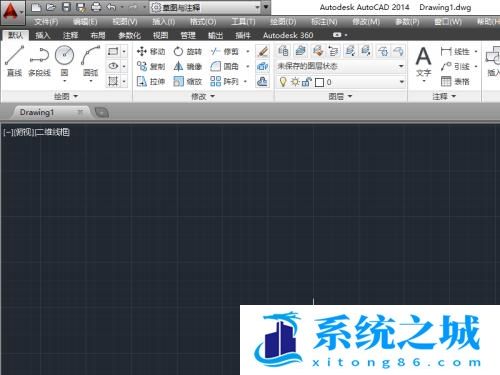
Task: Activate the Scale (缩放) tool
Action: 187,81
